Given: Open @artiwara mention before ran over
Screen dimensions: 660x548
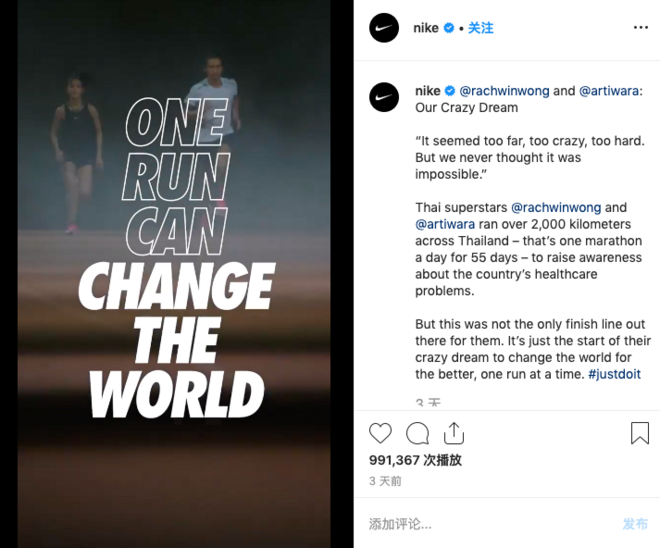Looking at the screenshot, I should [445, 224].
